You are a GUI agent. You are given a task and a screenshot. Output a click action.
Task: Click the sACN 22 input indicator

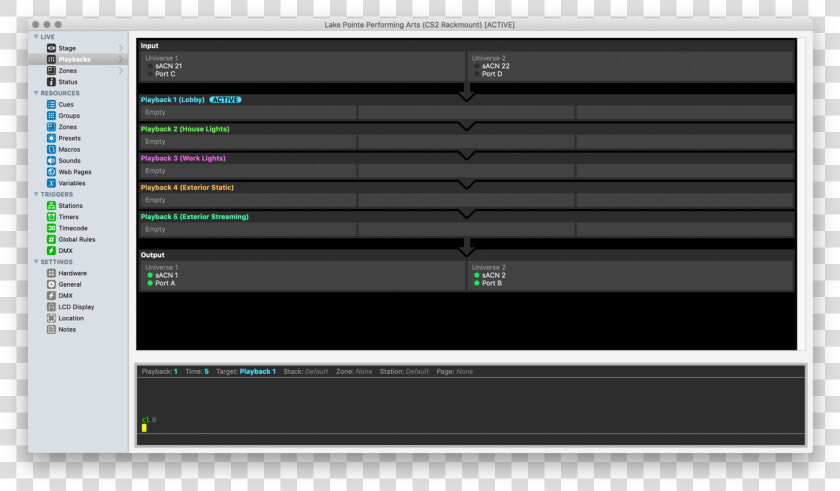(477, 66)
